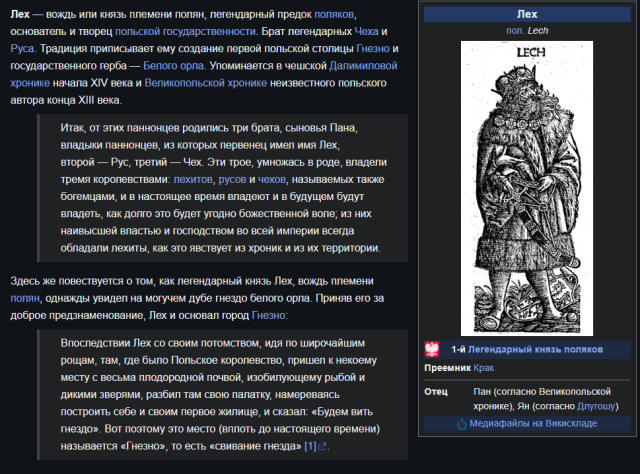Follow the польской государственности link
Viewport: 640px width, 474px height.
pyautogui.click(x=185, y=31)
